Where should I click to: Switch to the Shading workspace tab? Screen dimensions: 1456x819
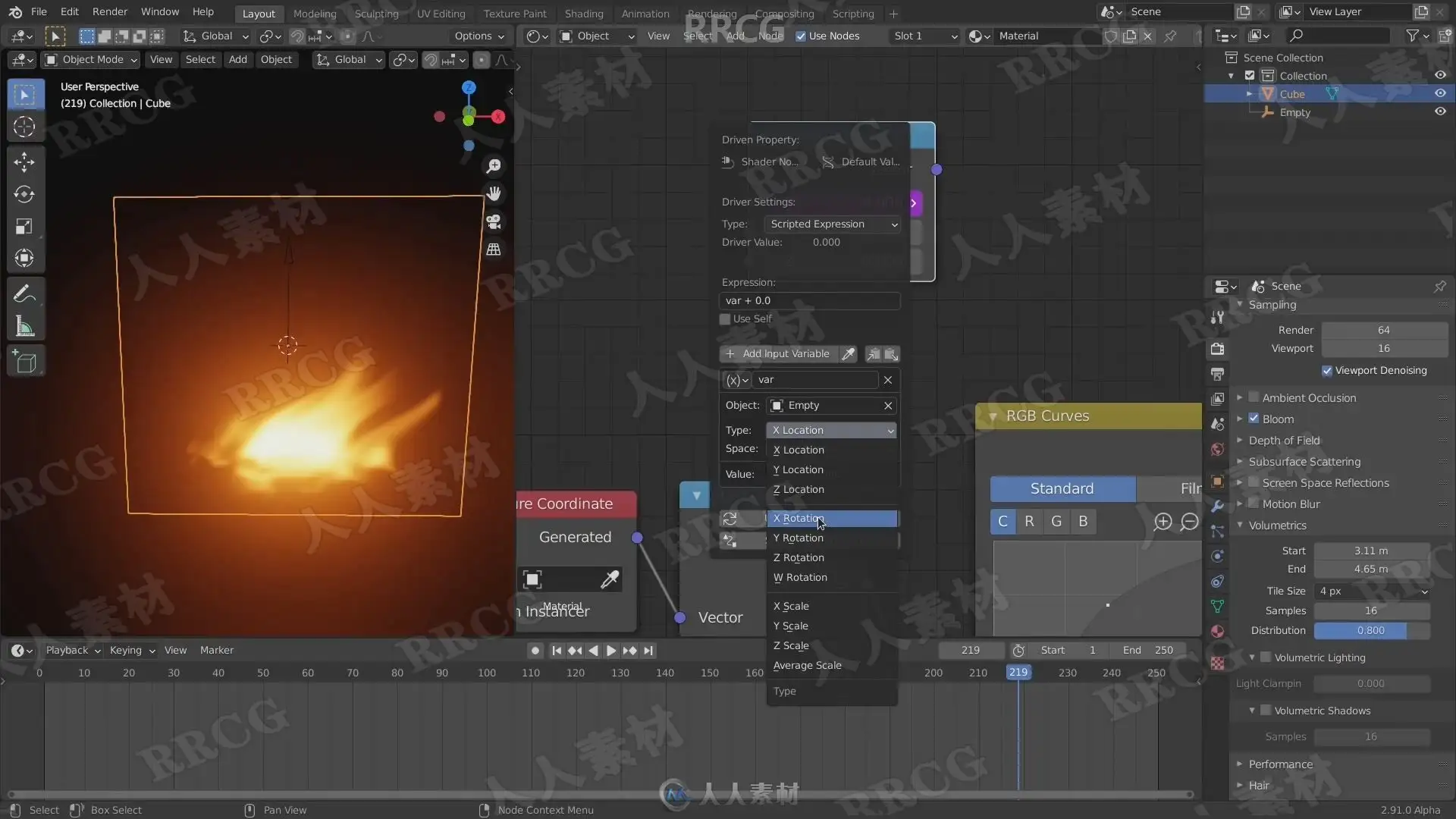pos(583,14)
